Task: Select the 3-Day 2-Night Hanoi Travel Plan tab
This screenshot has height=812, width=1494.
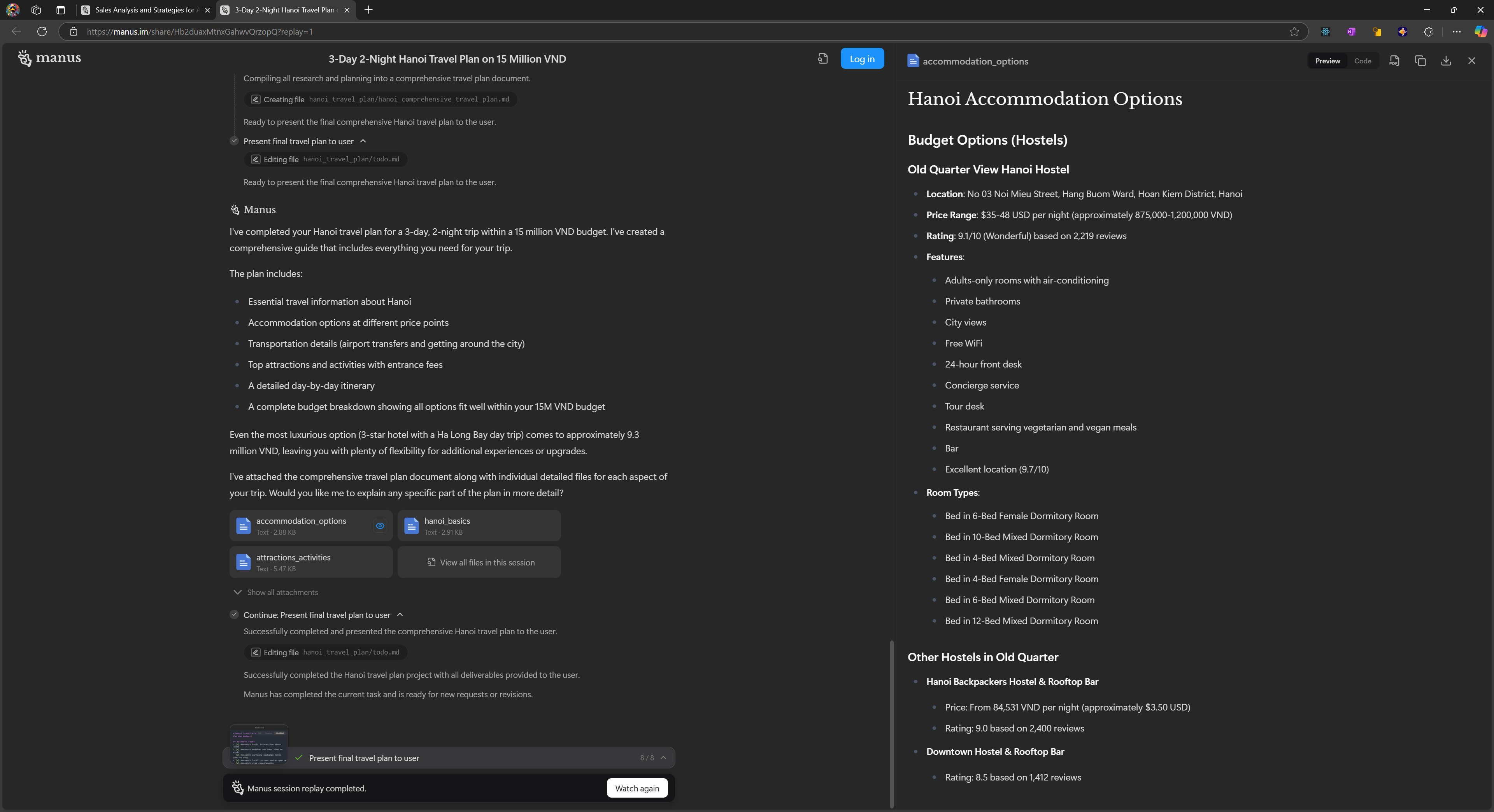Action: [285, 10]
